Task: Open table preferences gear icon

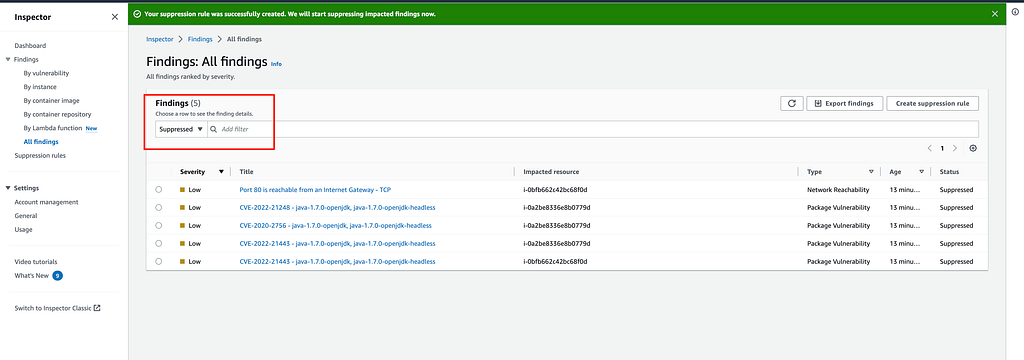Action: (973, 148)
